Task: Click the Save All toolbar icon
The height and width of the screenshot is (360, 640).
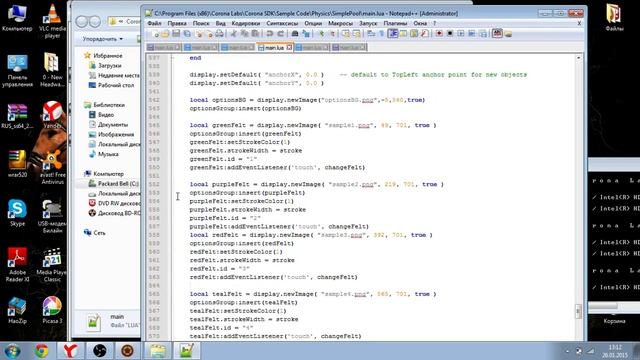Action: tap(187, 34)
